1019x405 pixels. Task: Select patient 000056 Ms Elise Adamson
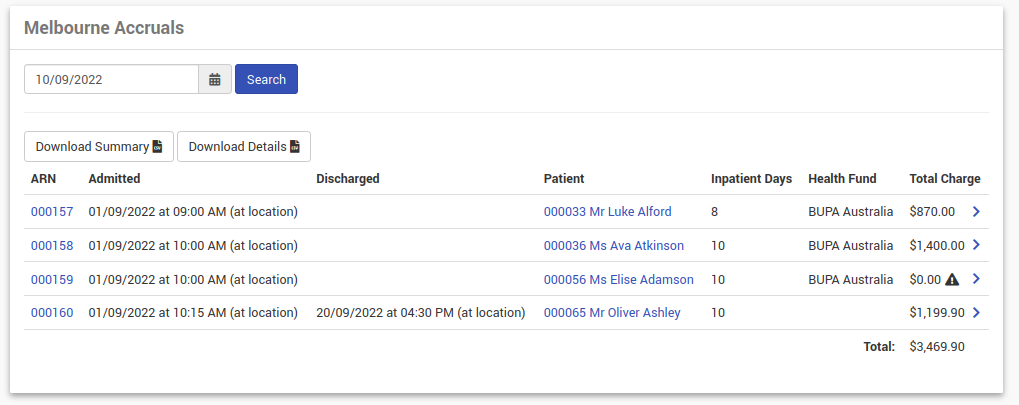[x=618, y=280]
